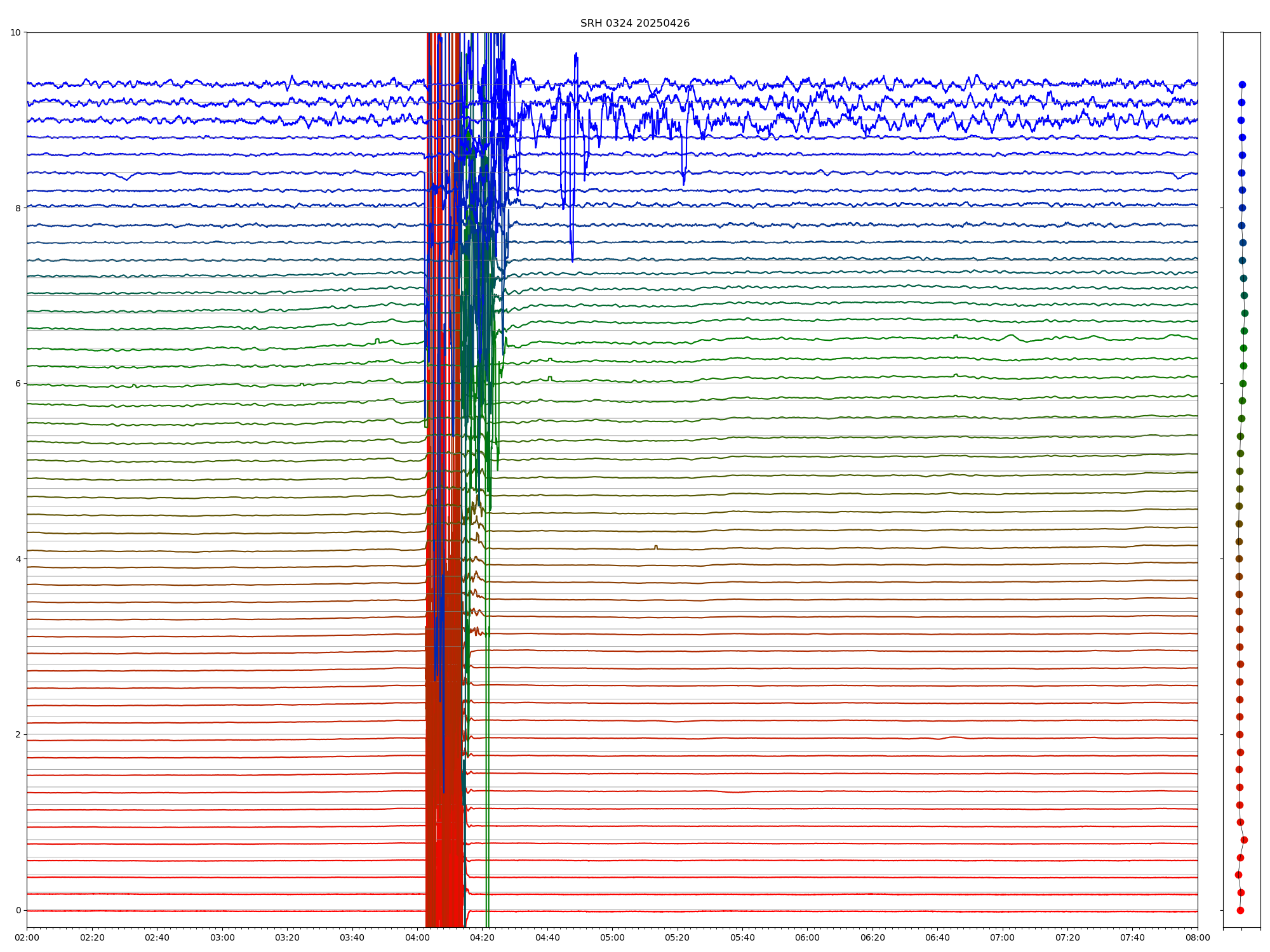Image resolution: width=1270 pixels, height=952 pixels.
Task: Click the y-axis label 2
Action: click(18, 734)
